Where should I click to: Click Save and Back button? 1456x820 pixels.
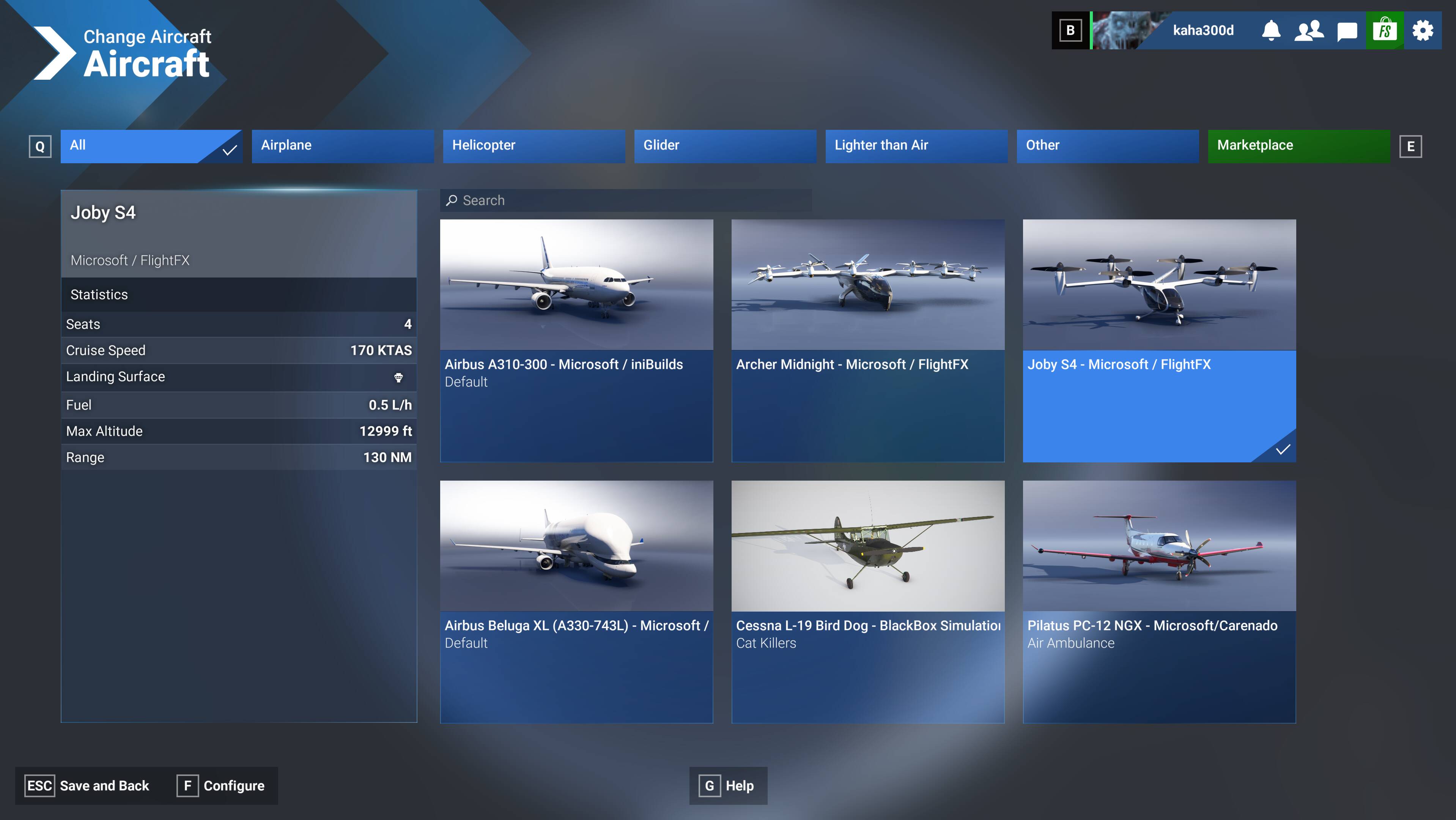pos(88,785)
